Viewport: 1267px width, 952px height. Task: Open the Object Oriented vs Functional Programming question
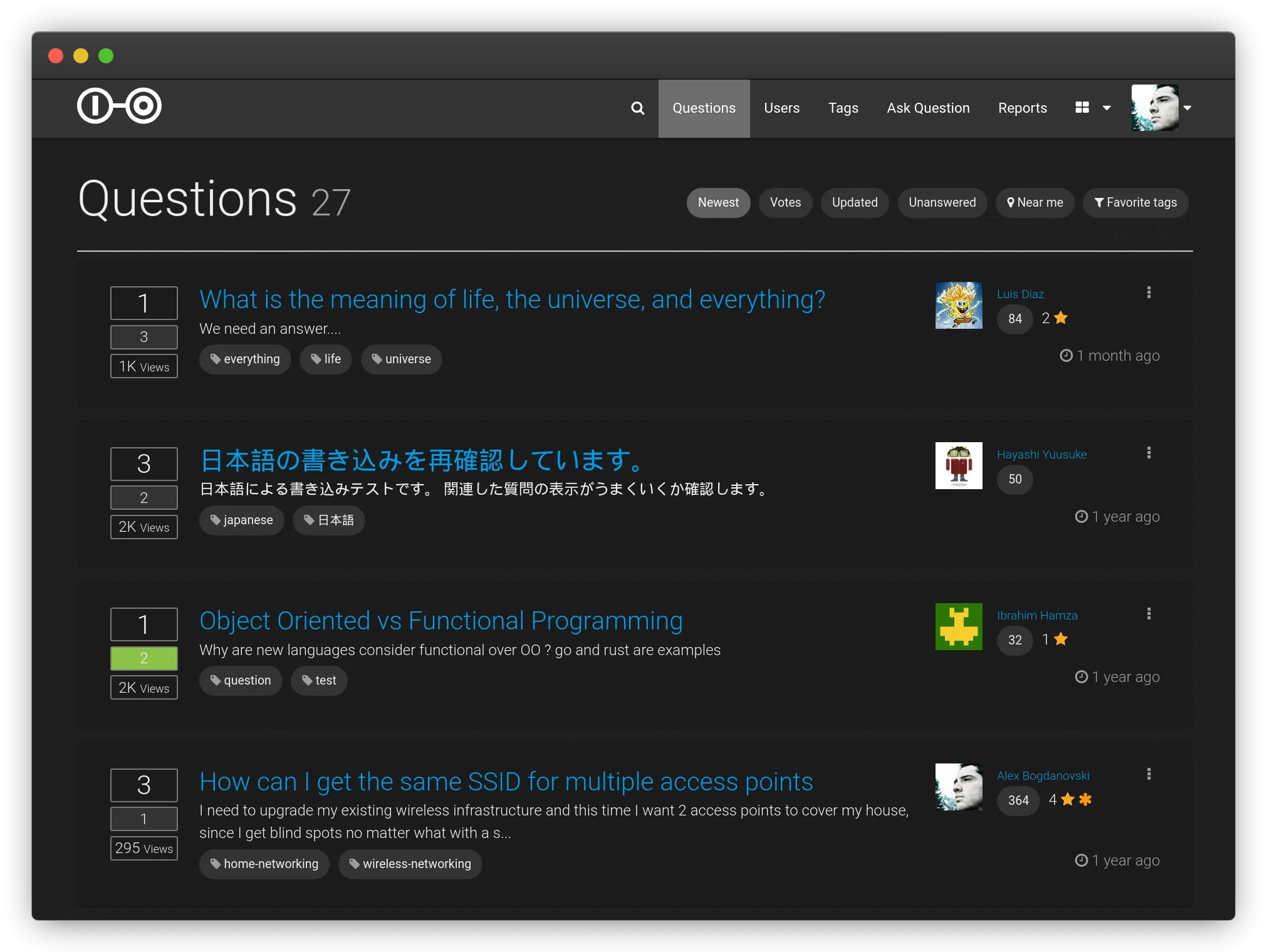[x=441, y=621]
